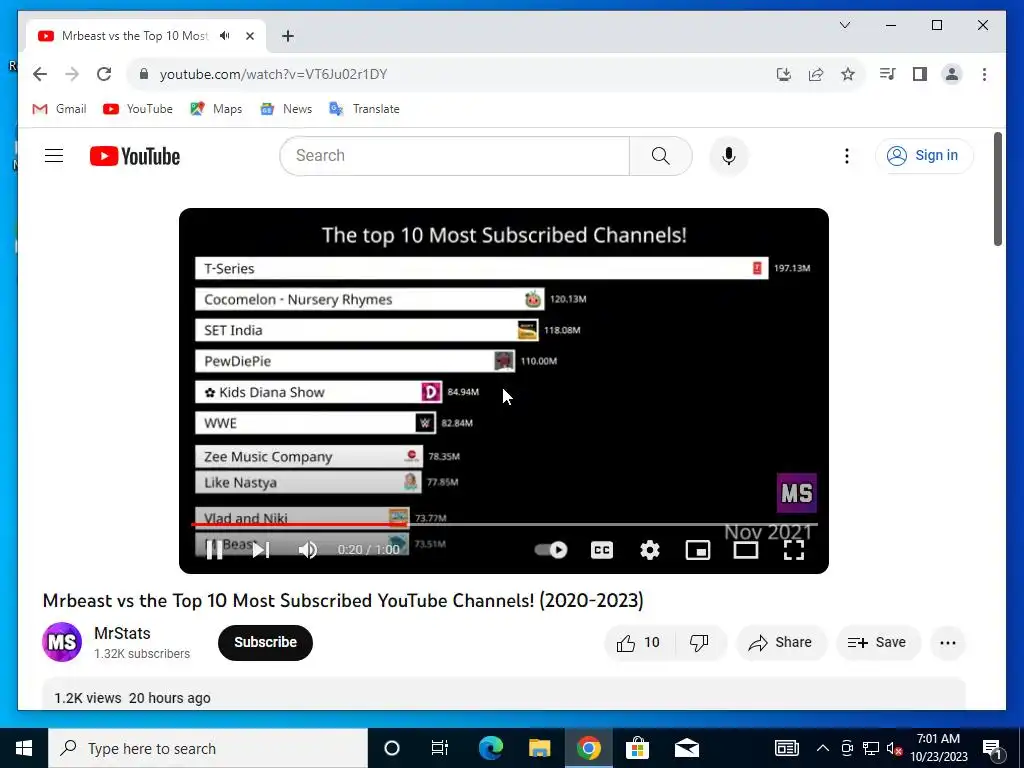Open Chrome media controls
The height and width of the screenshot is (768, 1024).
tap(888, 74)
